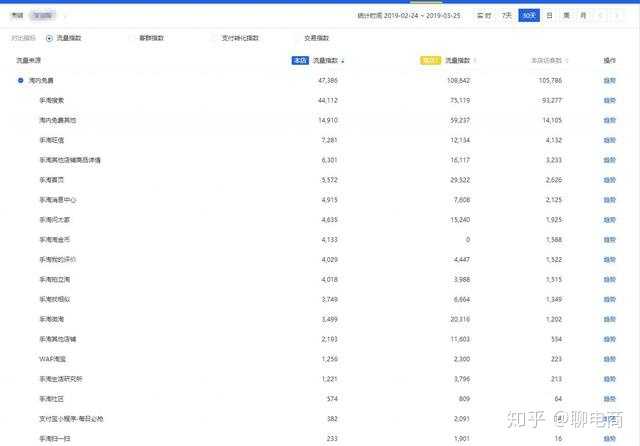Collapse the 淘内免费 traffic source row

tap(21, 79)
